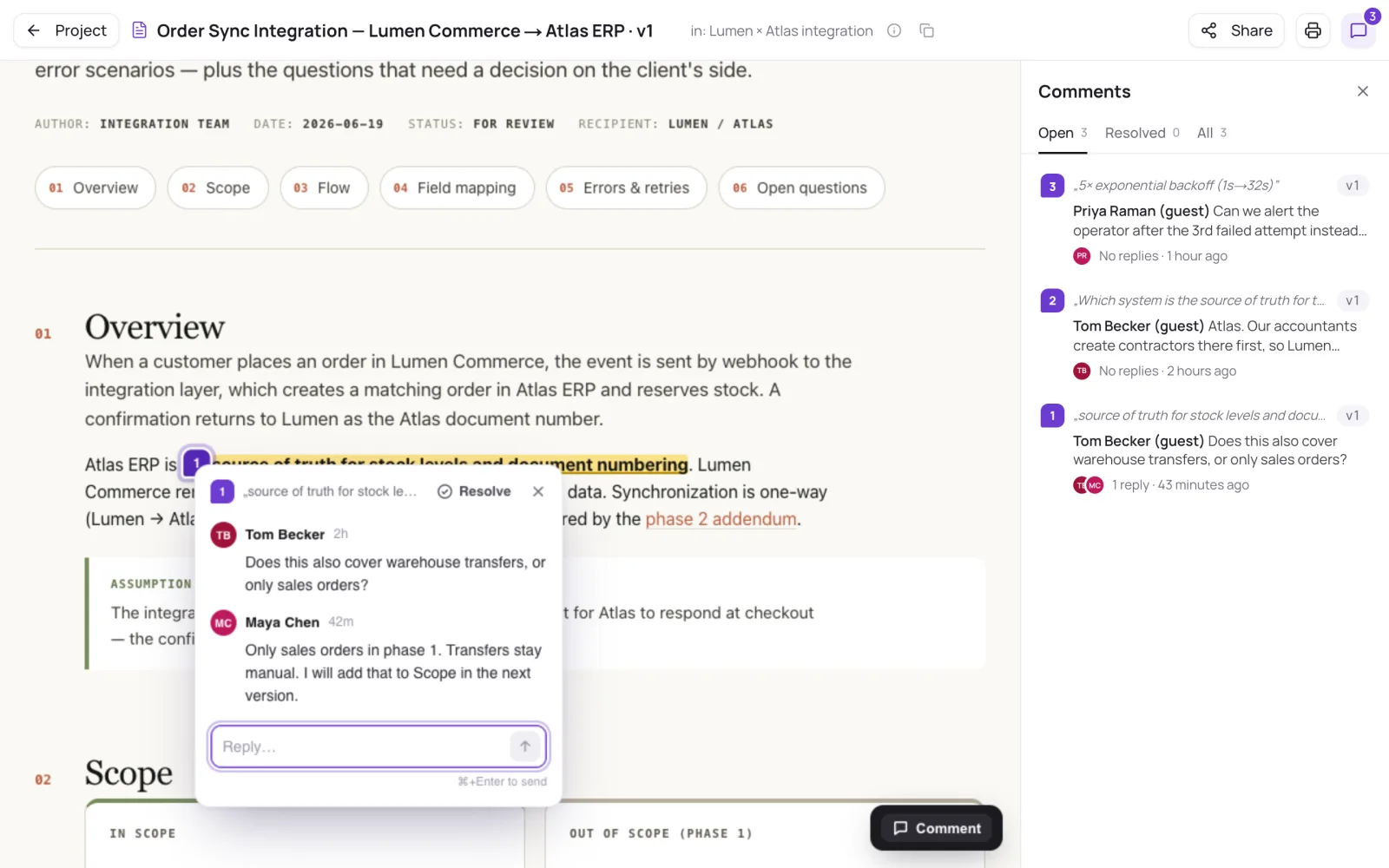Switch to the Open comments tab
This screenshot has width=1389, height=868.
pyautogui.click(x=1063, y=133)
